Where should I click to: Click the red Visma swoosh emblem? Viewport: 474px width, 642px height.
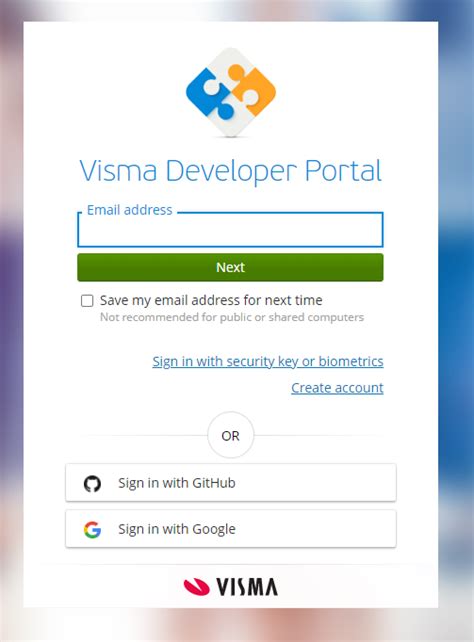(x=196, y=587)
